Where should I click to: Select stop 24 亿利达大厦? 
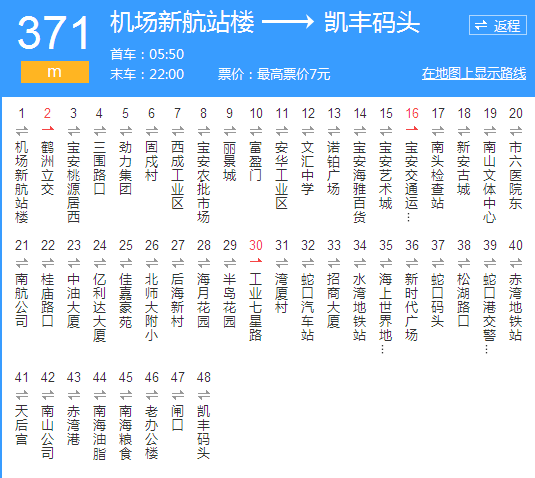[100, 307]
